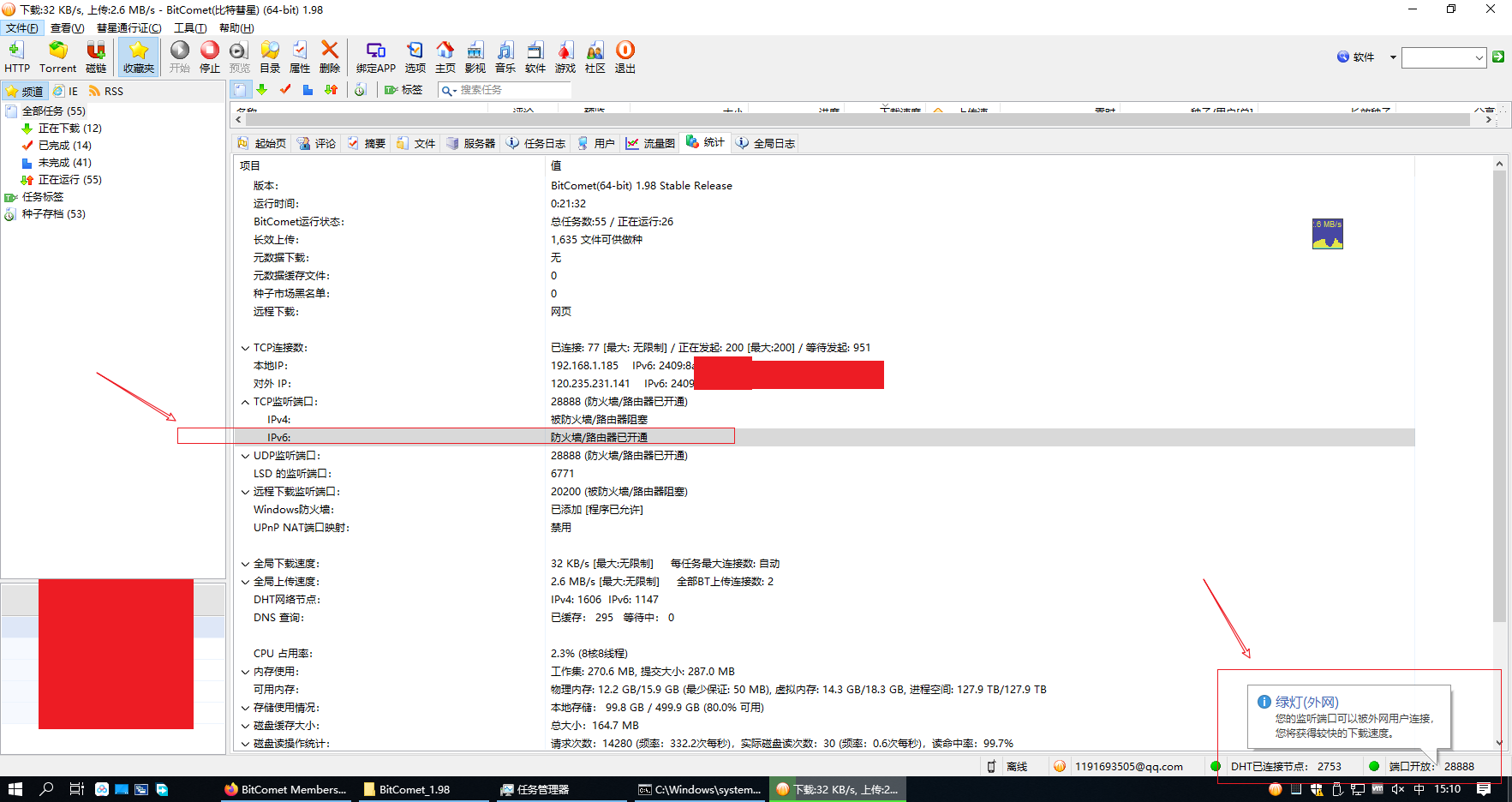
Task: Open the 社区 community section
Action: [x=595, y=57]
